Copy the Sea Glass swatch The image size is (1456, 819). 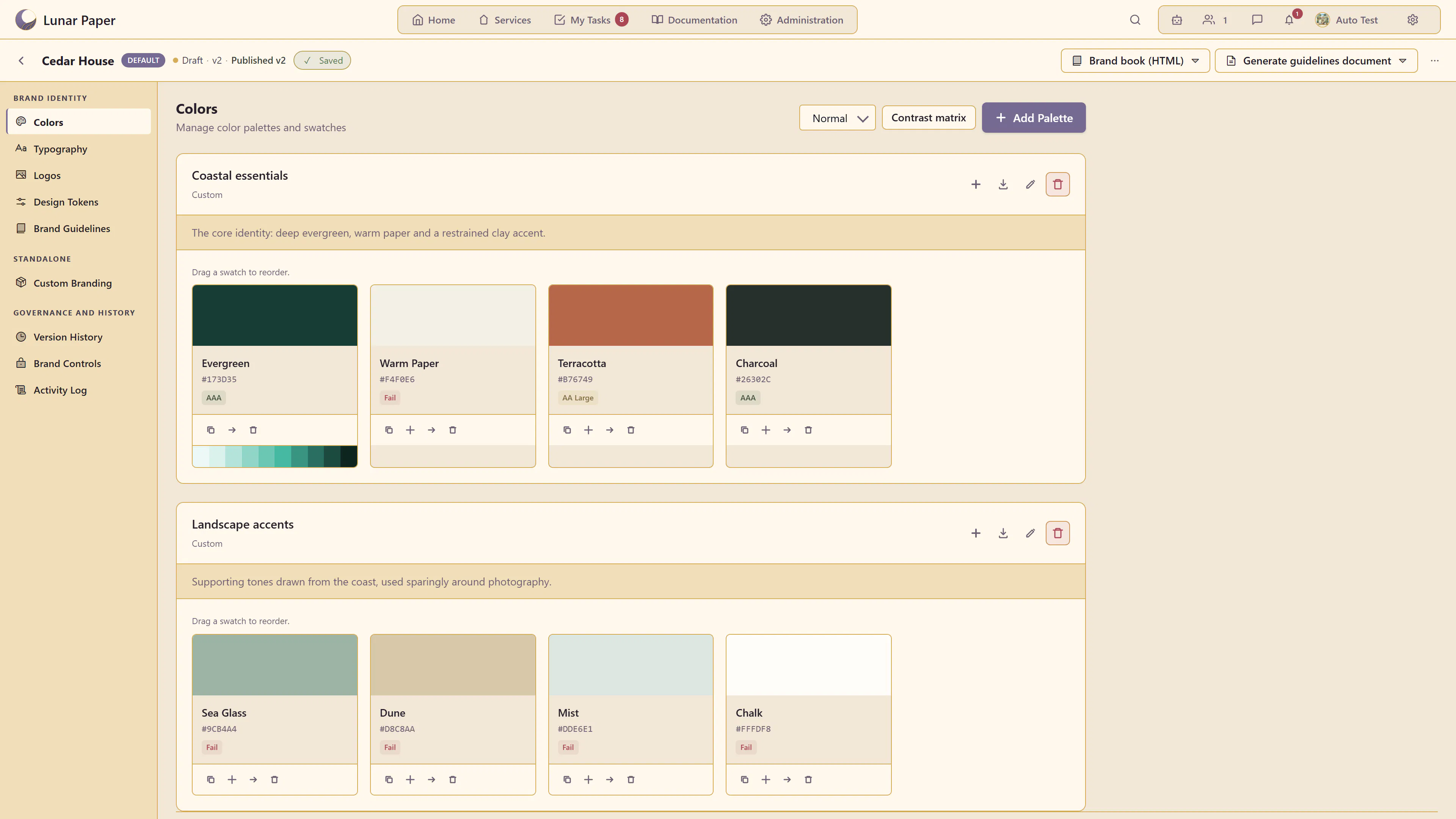[x=211, y=780]
